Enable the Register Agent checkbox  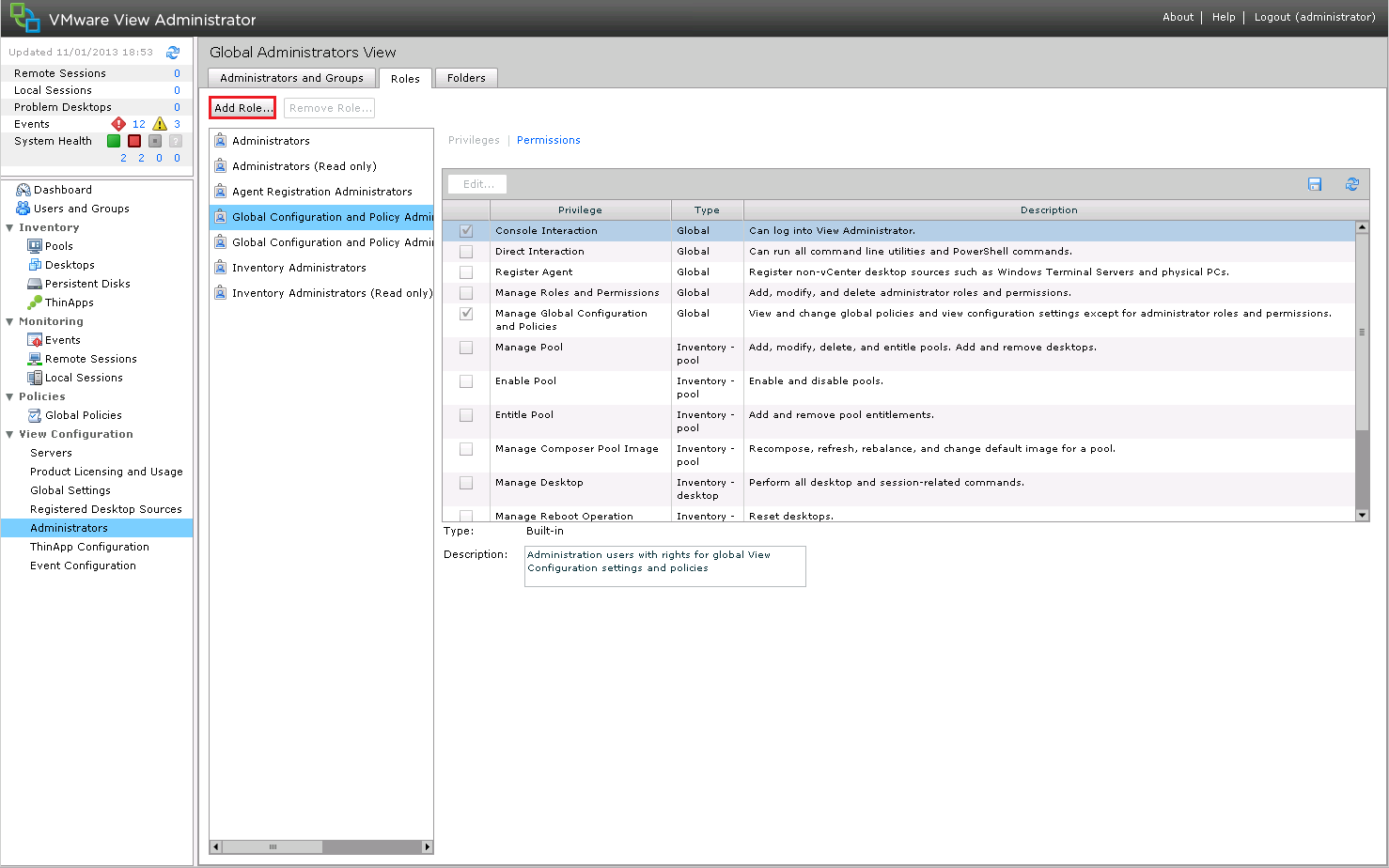(x=466, y=272)
